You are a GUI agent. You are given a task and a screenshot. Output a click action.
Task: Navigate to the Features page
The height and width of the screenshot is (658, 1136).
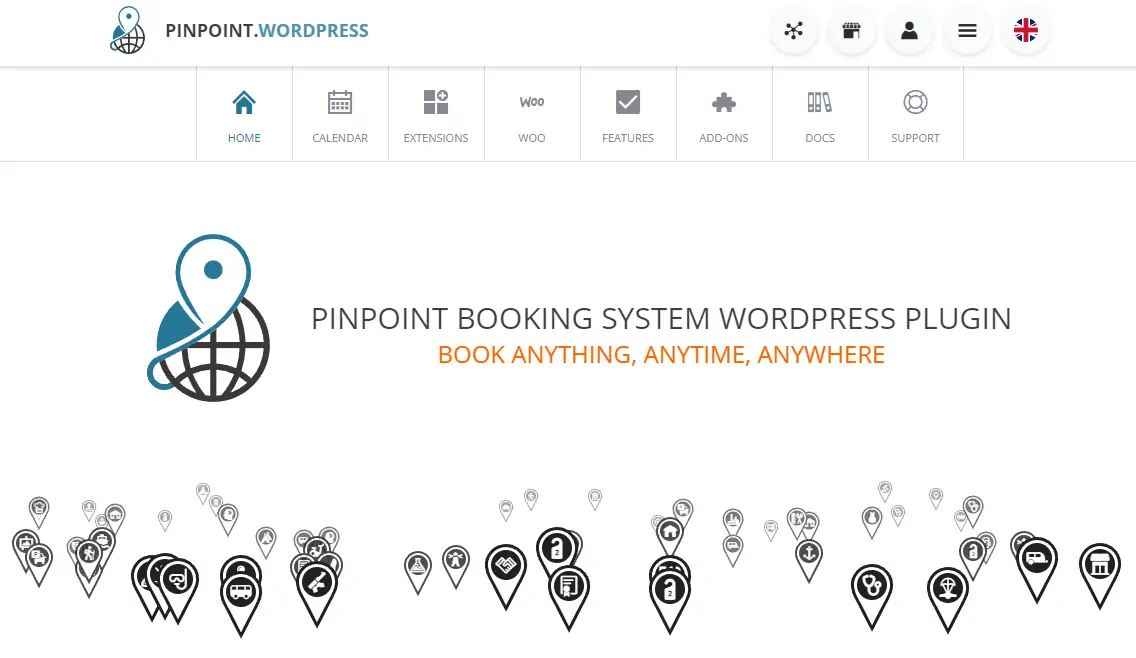(x=628, y=115)
